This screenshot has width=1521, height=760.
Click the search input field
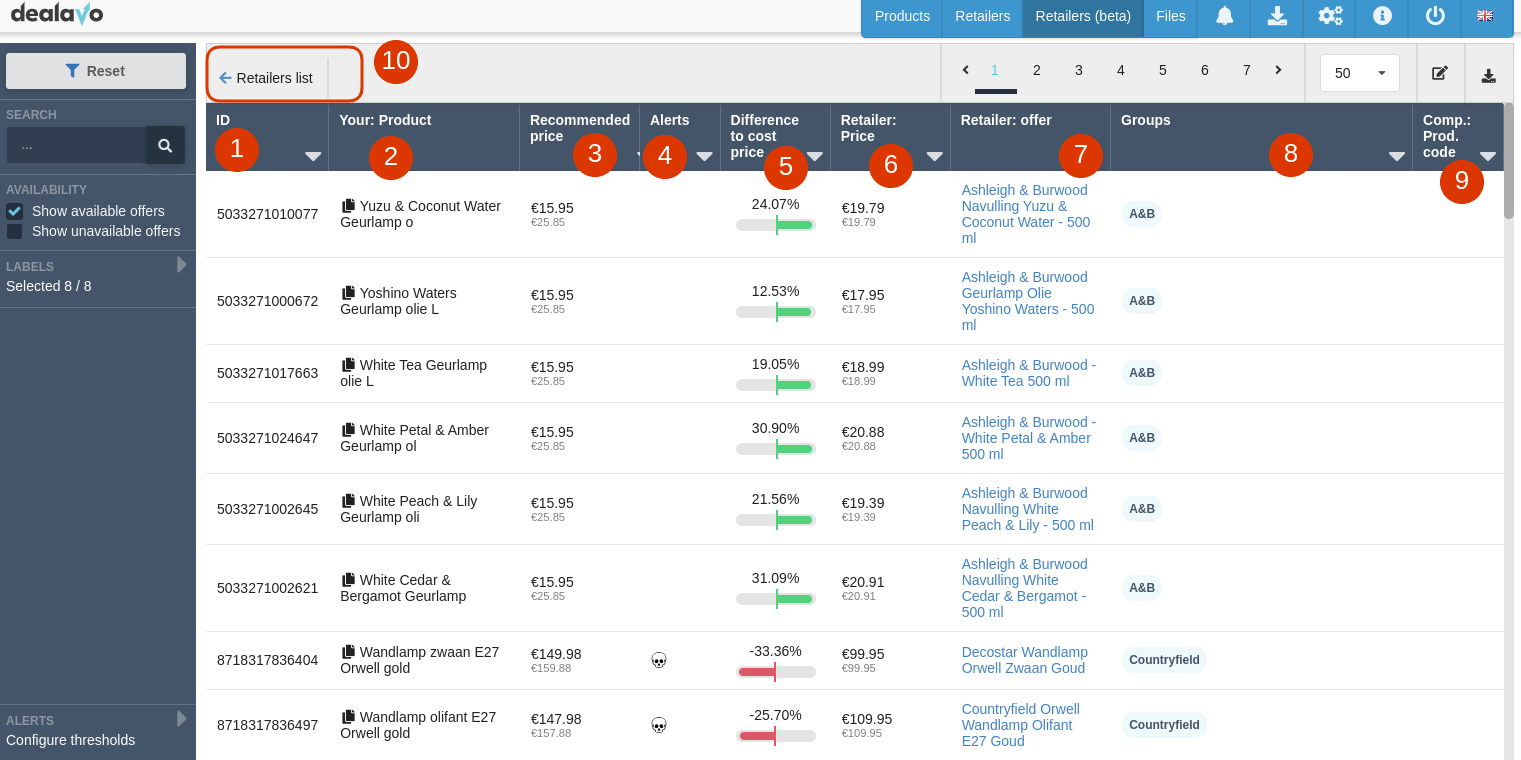tap(76, 145)
